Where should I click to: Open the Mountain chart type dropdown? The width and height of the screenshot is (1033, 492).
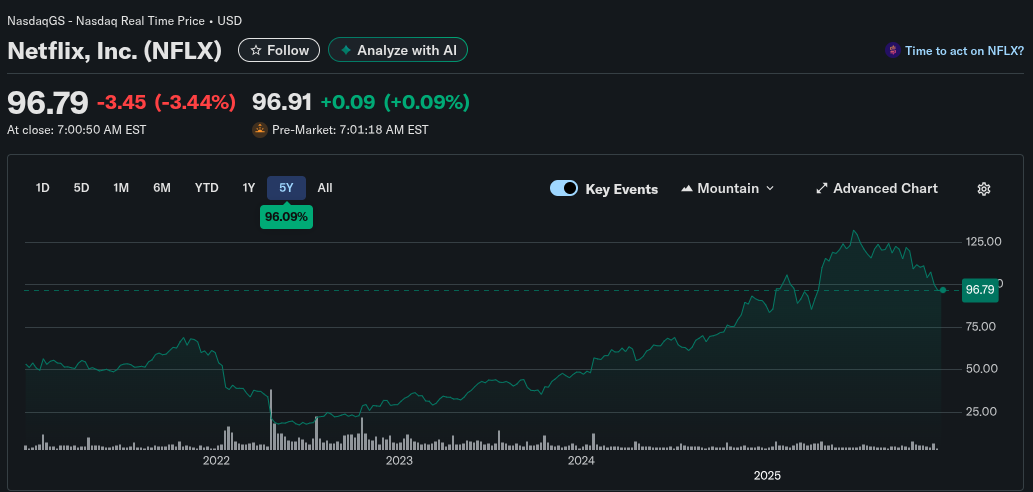coord(727,189)
